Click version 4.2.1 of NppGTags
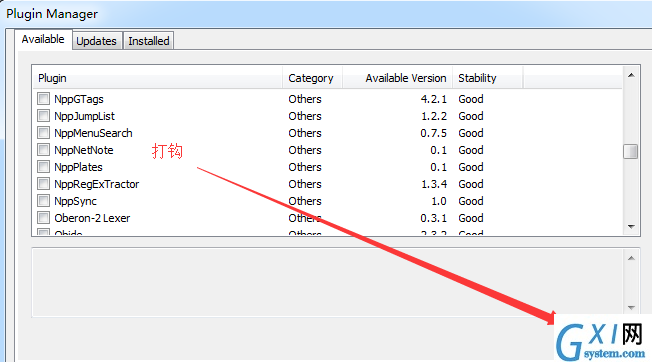 point(433,99)
